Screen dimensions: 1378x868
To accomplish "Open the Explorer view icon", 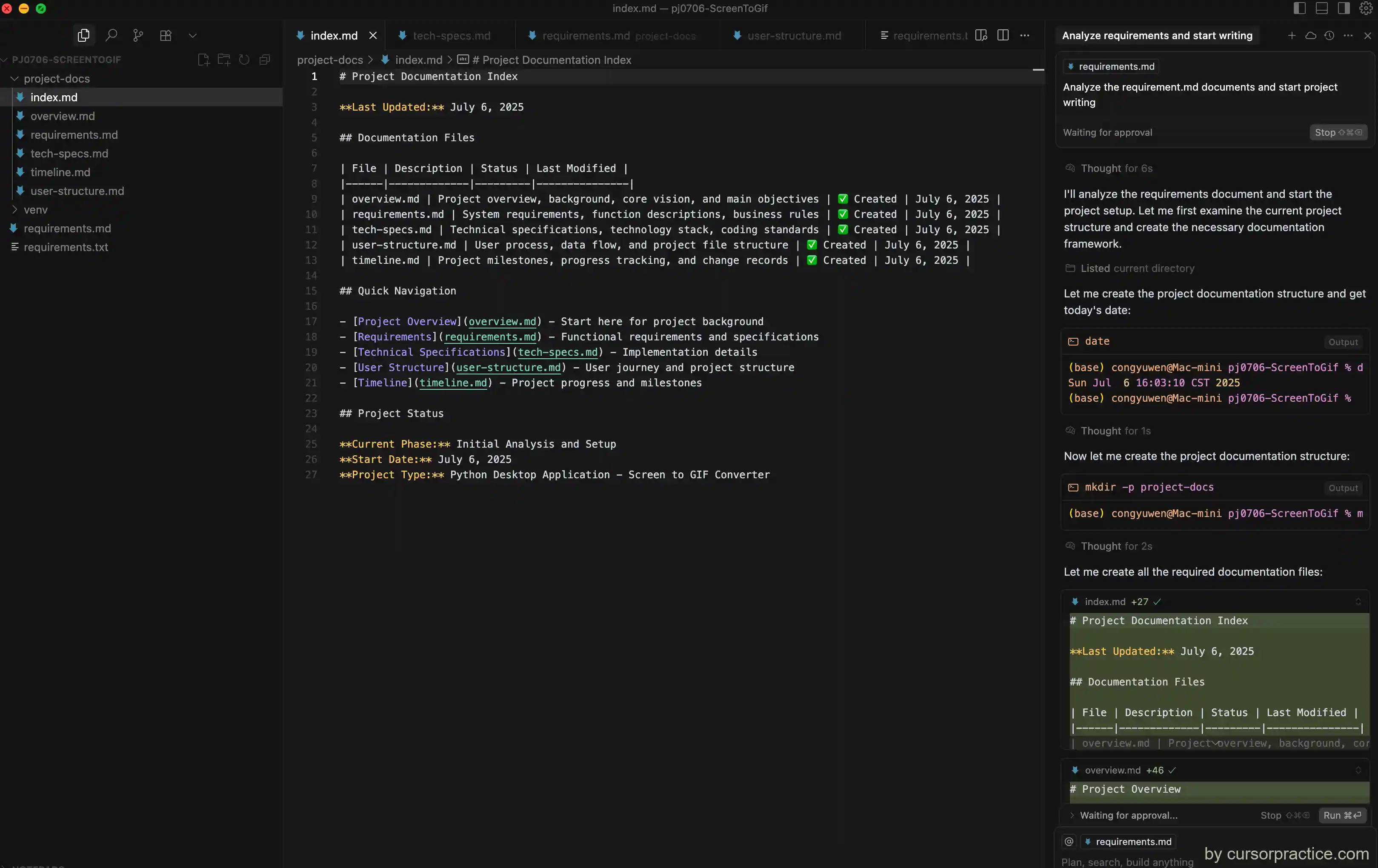I will (x=83, y=35).
